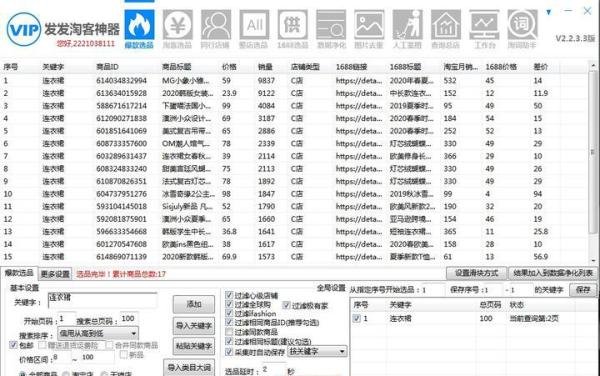Sort by the 店铺类型 column header
Screen dimensions: 600x376
(305, 67)
